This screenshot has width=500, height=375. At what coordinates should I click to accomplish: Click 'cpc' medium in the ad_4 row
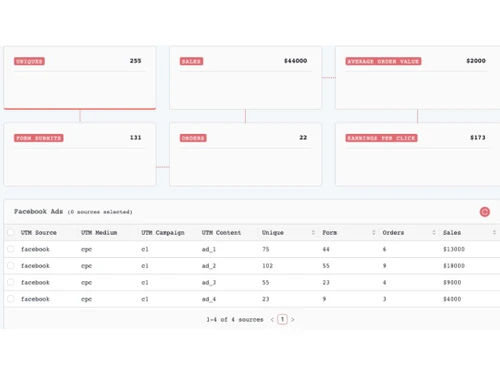point(86,299)
